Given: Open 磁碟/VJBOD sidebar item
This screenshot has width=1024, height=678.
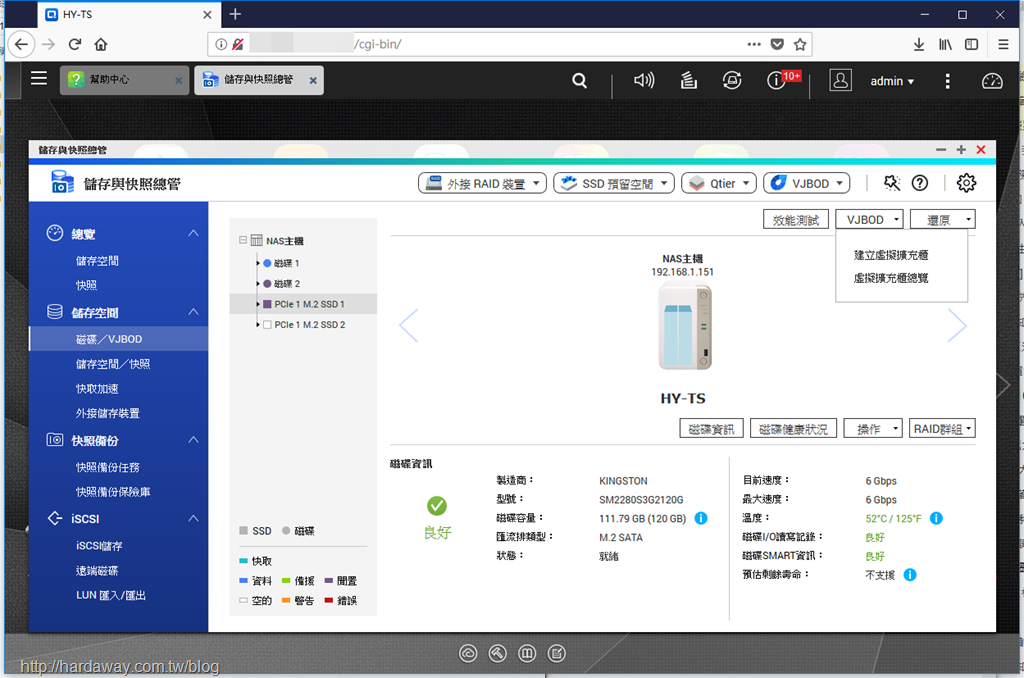Looking at the screenshot, I should pyautogui.click(x=118, y=339).
